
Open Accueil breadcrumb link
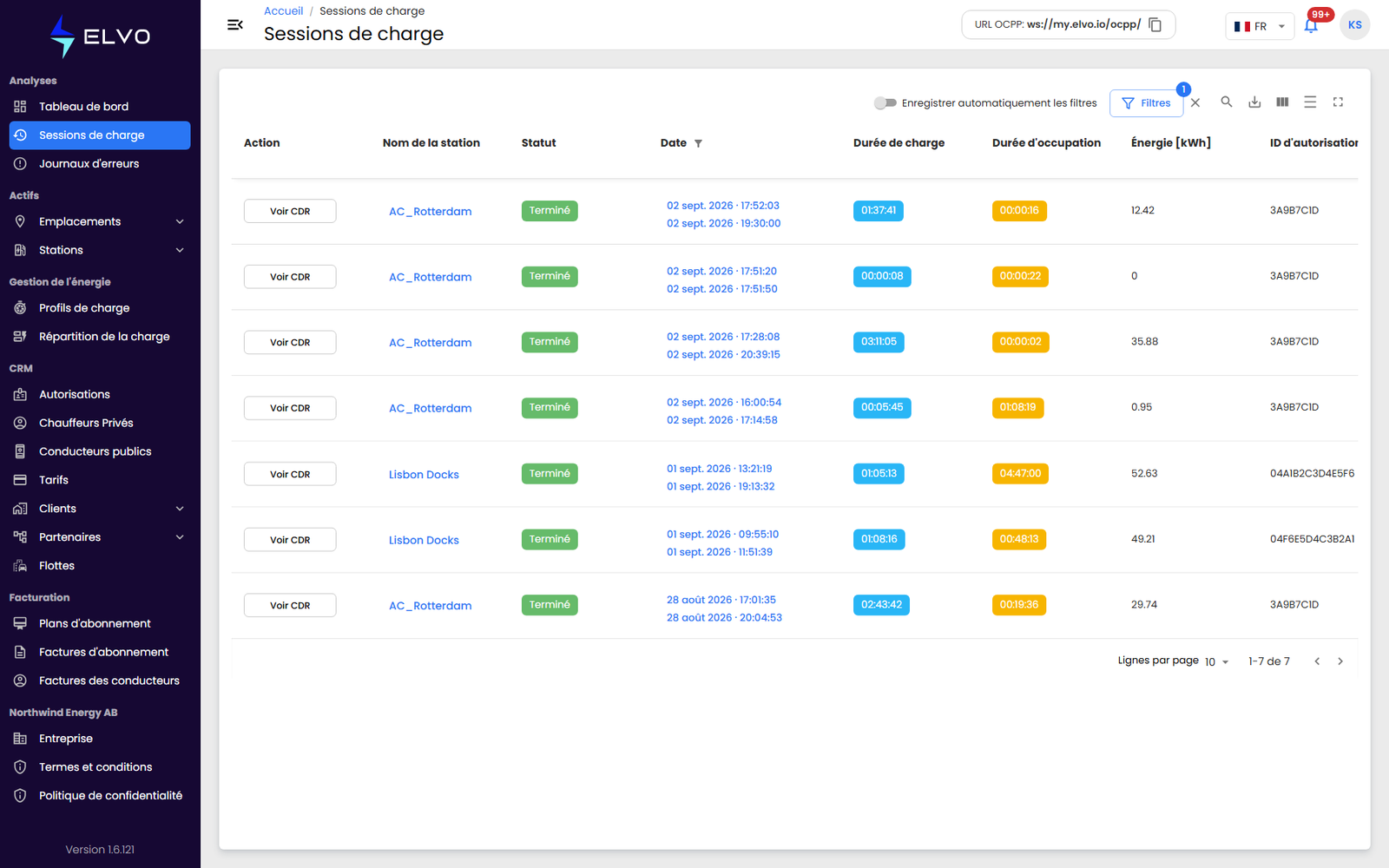[283, 11]
